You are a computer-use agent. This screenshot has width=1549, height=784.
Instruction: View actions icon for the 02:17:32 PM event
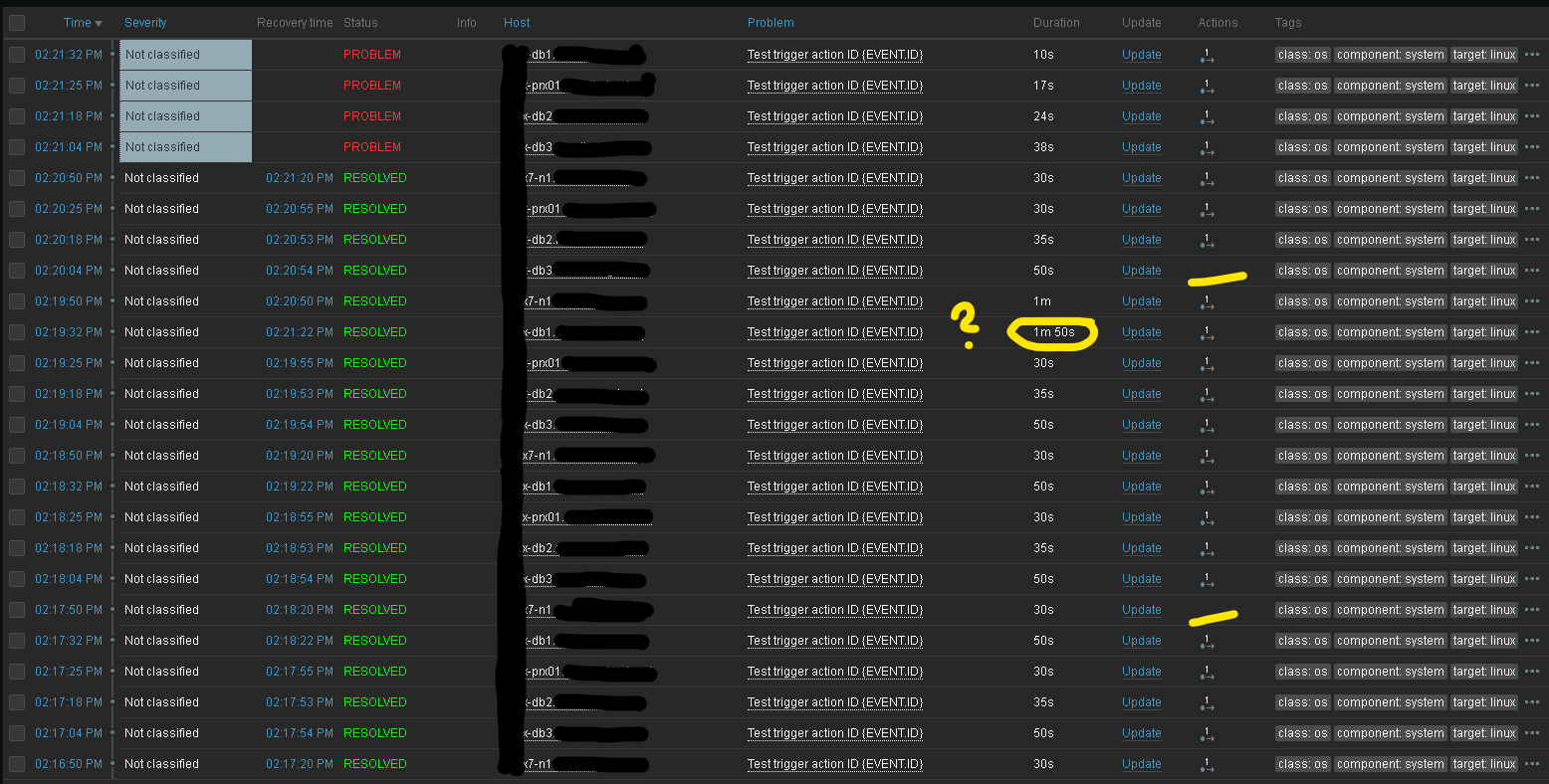click(1207, 642)
